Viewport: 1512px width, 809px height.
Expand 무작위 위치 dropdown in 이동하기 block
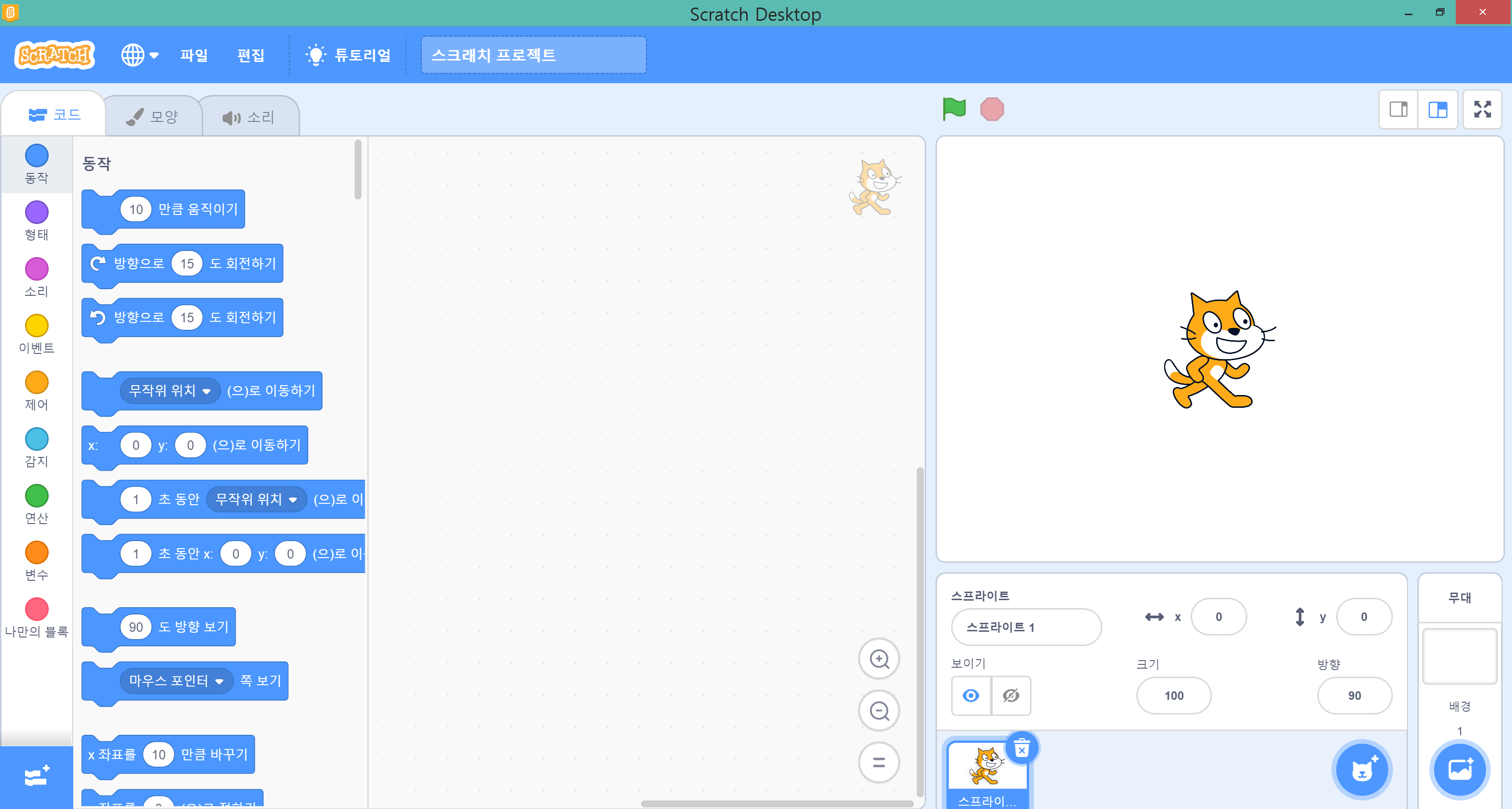[206, 392]
